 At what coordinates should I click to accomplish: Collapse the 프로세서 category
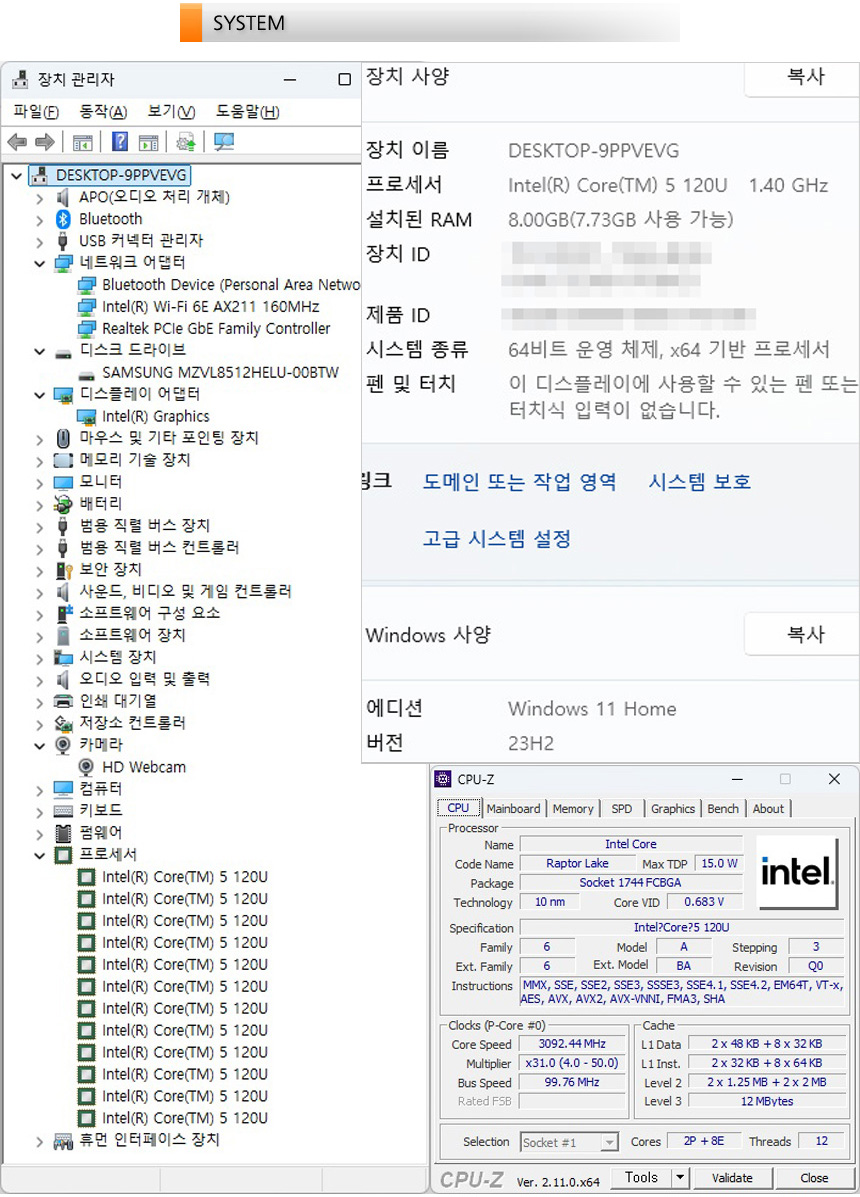(40, 855)
